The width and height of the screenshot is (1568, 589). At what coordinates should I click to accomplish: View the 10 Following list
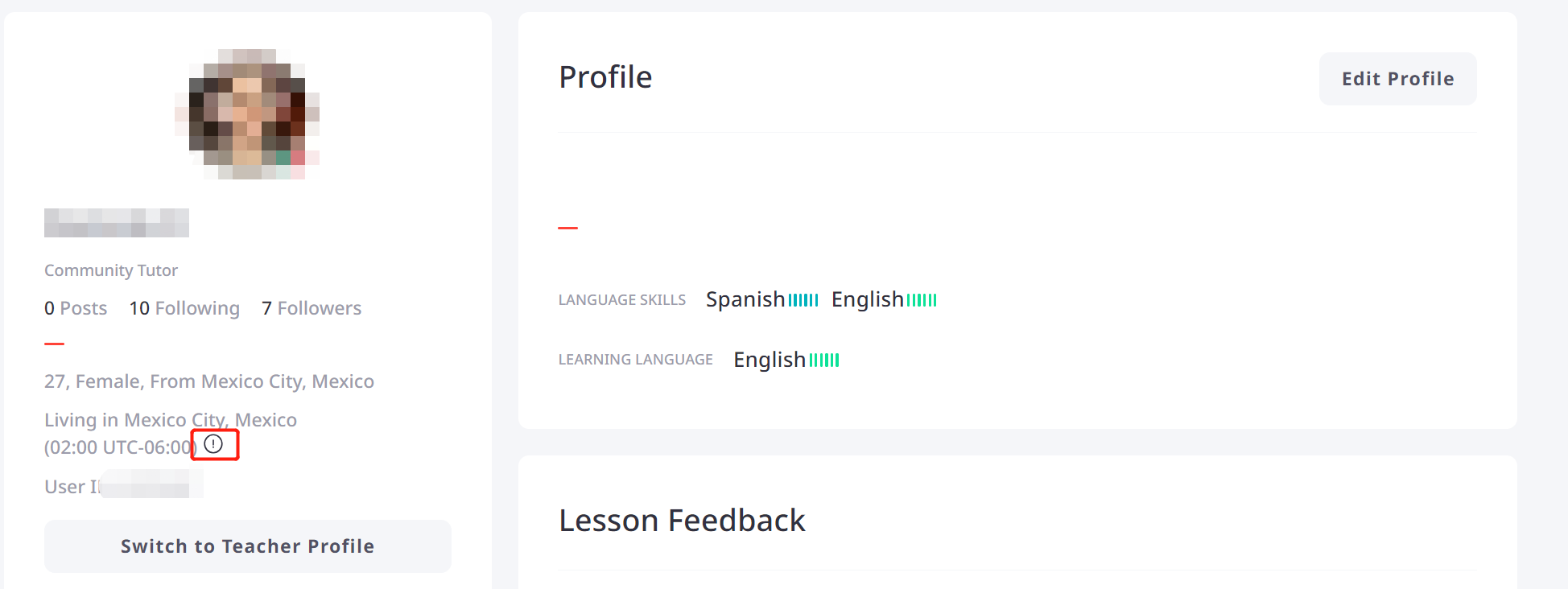[184, 308]
